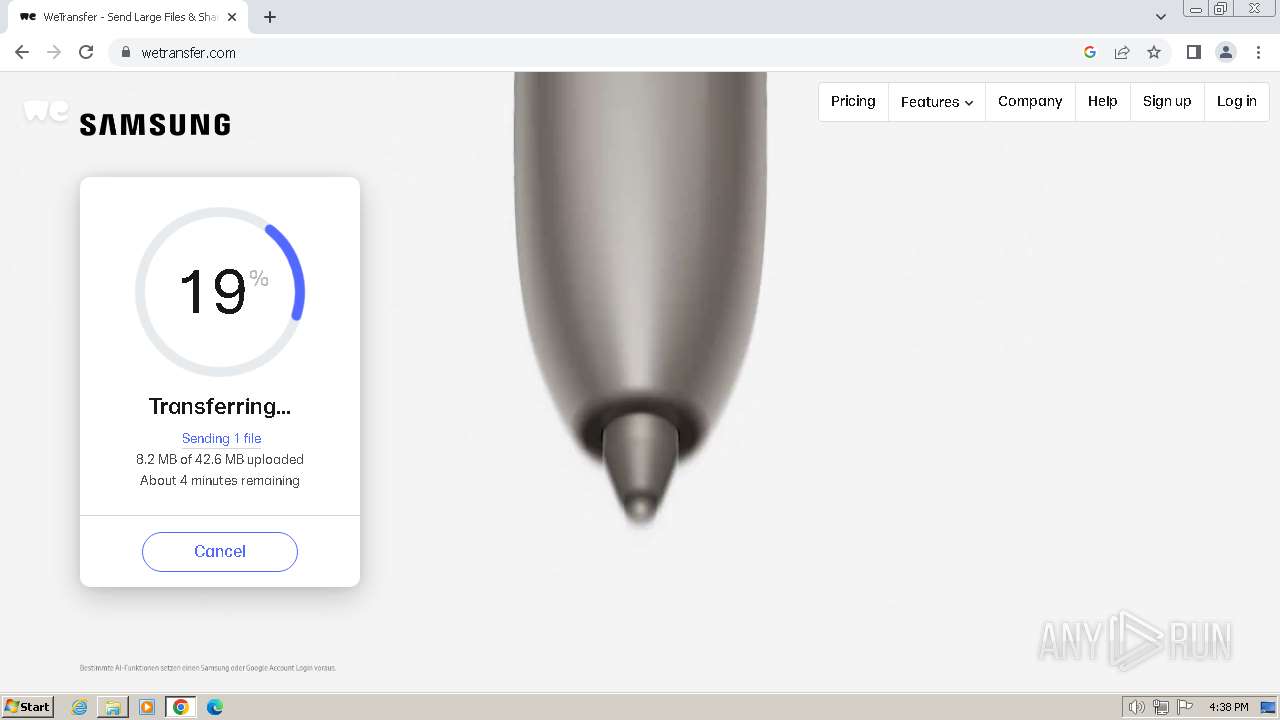The image size is (1280, 720).
Task: Click the Samsung stylus pen wallpaper ad
Action: [x=640, y=300]
